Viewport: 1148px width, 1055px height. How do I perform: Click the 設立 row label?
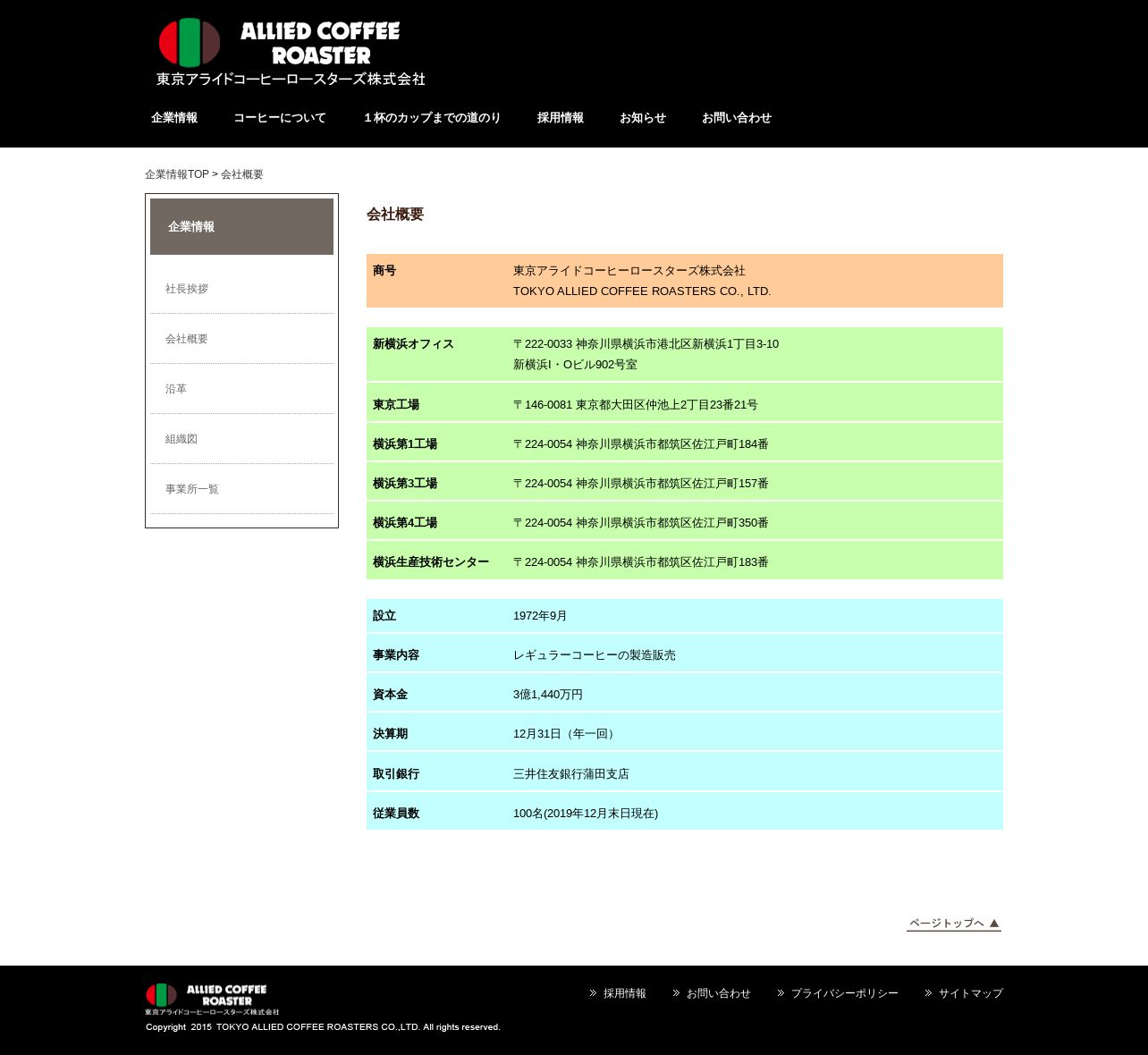tap(384, 616)
